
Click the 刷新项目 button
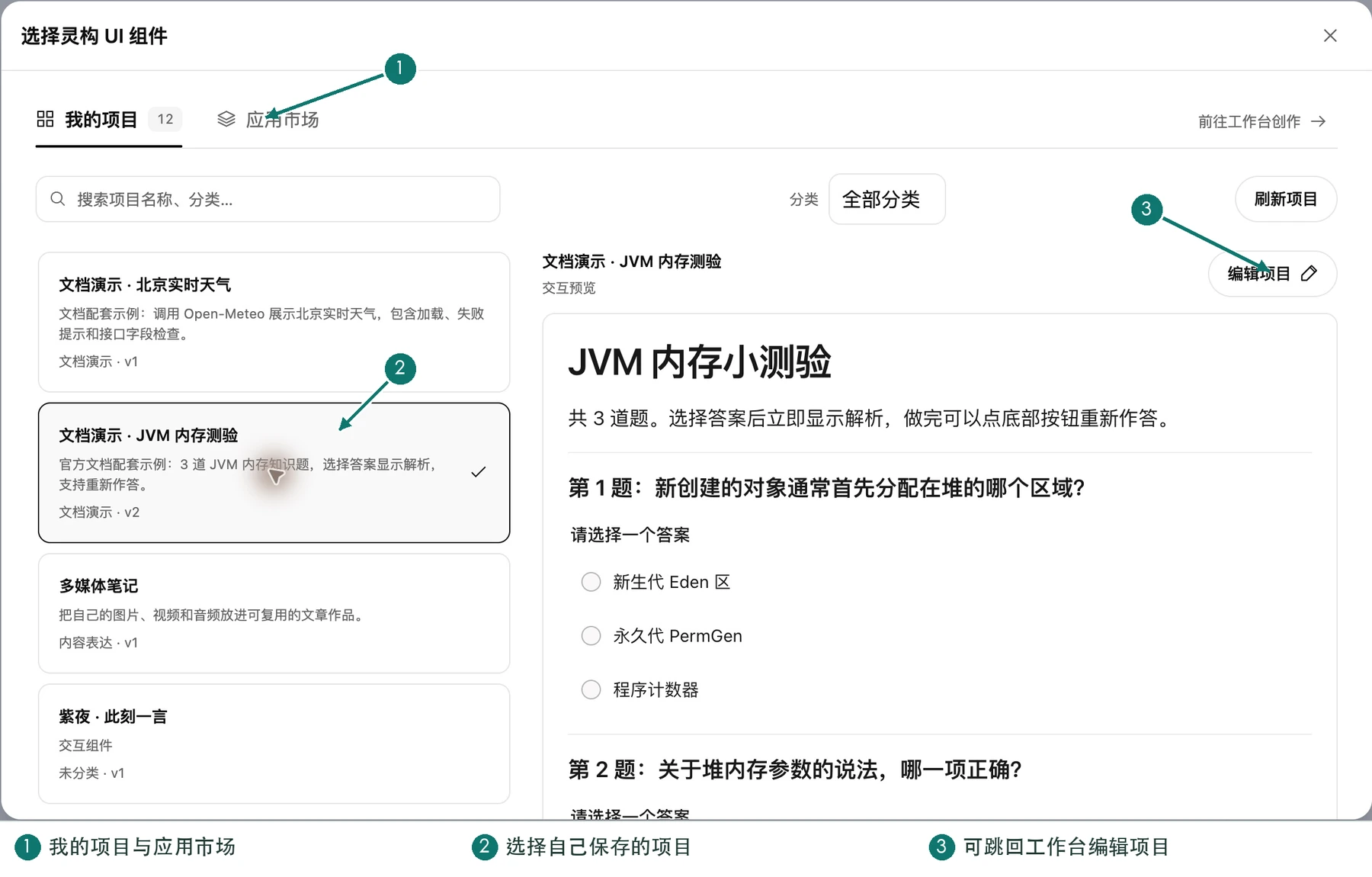tap(1286, 199)
